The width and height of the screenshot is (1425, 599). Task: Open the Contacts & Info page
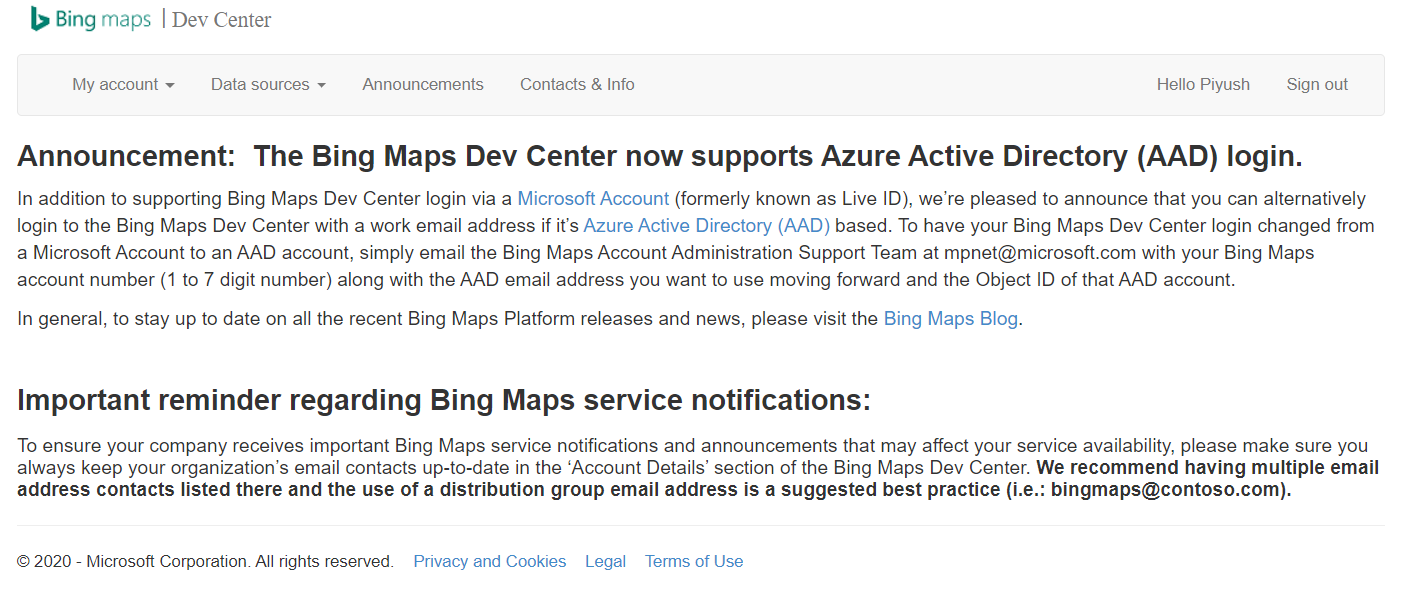[577, 84]
